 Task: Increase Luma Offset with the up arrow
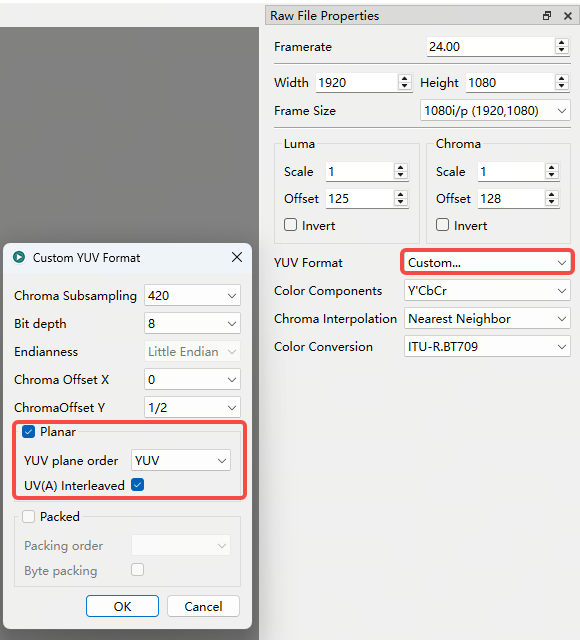point(400,195)
